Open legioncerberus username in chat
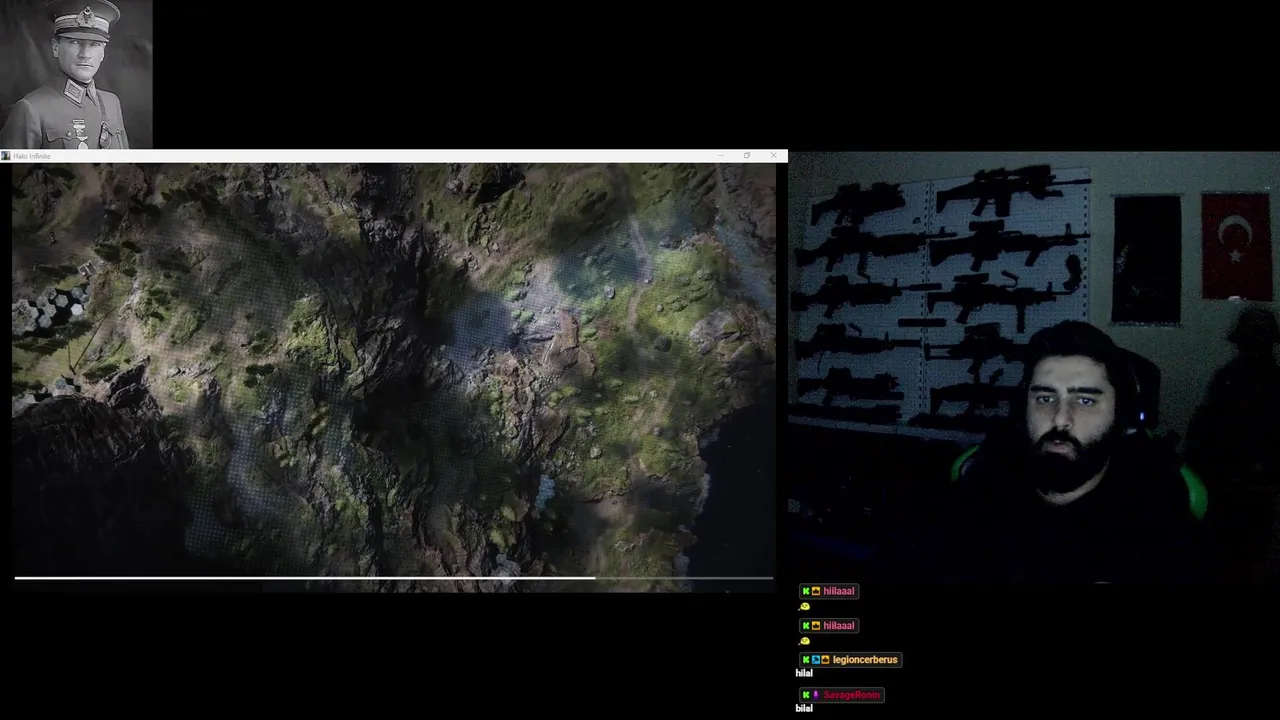The image size is (1280, 720). pos(864,660)
